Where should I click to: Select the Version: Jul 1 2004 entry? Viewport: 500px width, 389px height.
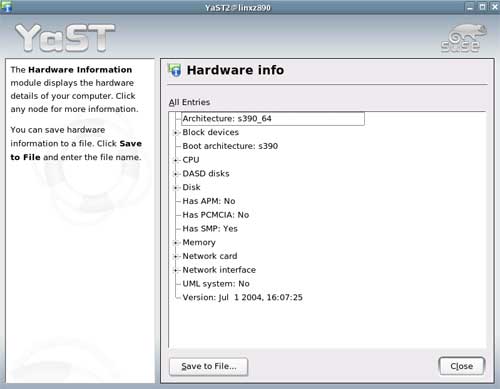coord(242,297)
